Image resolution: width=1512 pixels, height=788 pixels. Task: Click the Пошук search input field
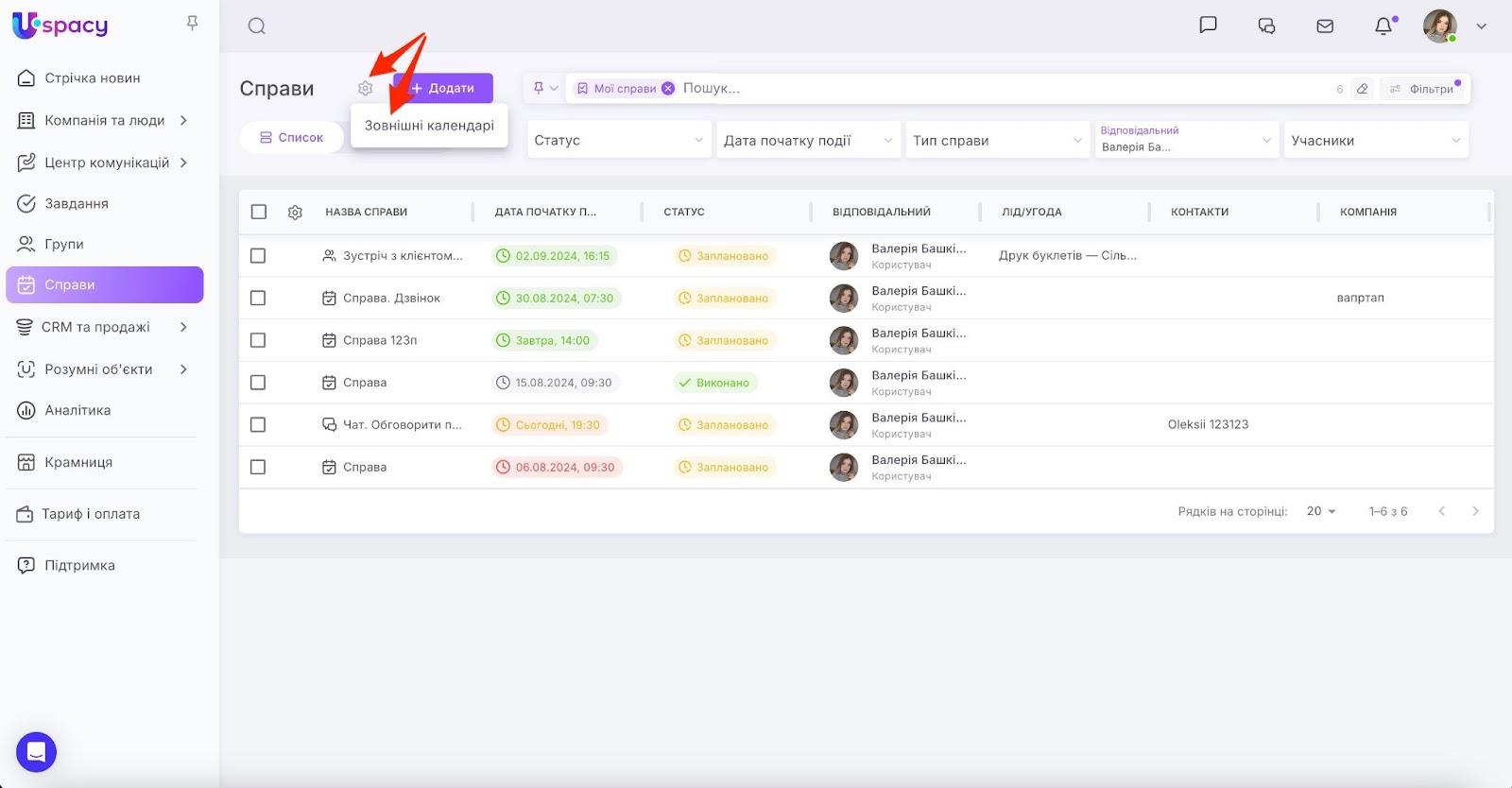click(1002, 89)
